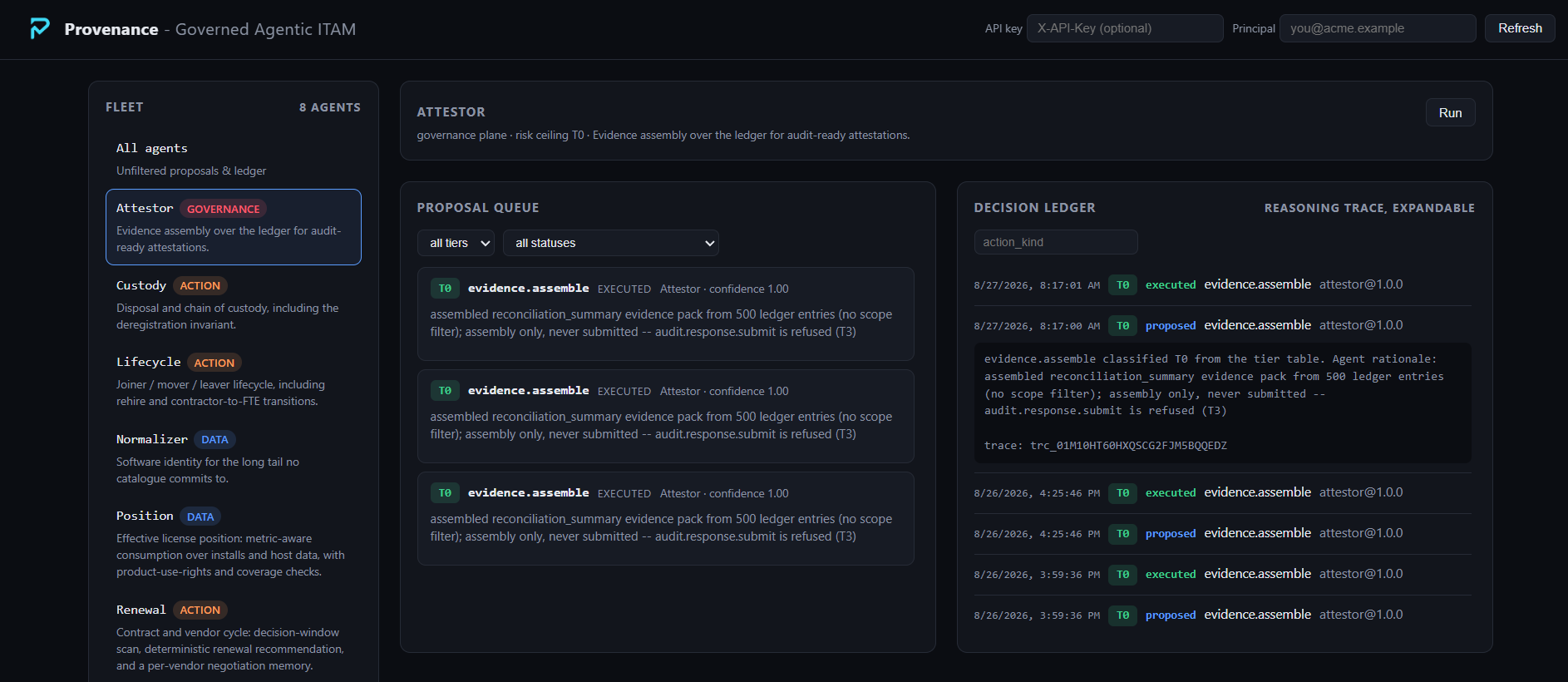
Task: Click the DATA badge next to Normalizer
Action: click(x=214, y=439)
